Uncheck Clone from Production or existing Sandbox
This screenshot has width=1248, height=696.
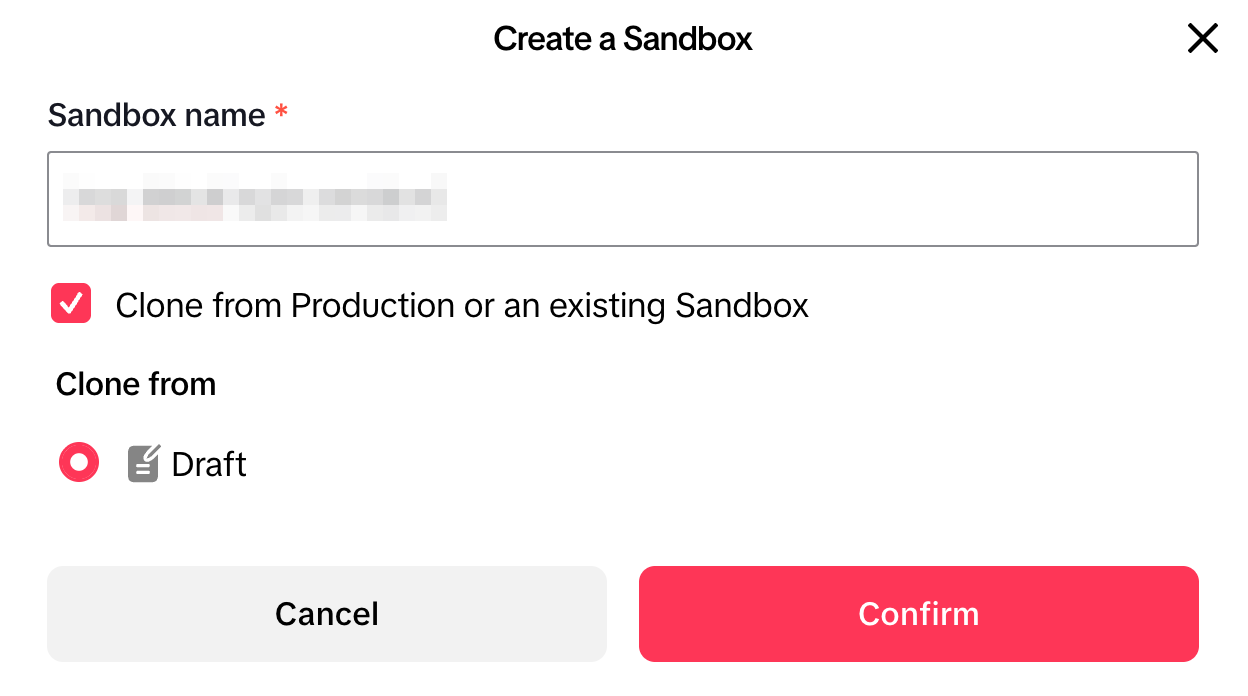click(x=70, y=304)
